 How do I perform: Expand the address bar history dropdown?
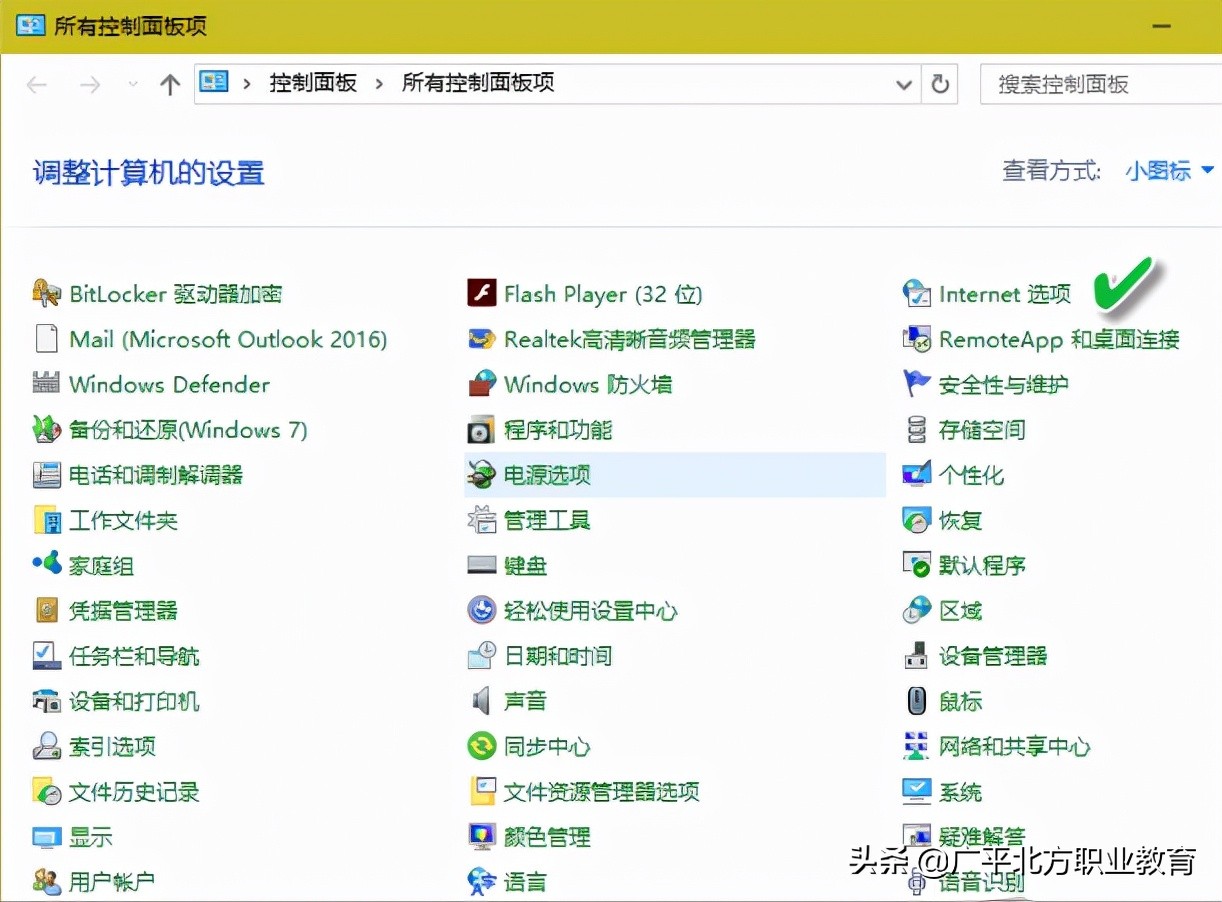coord(904,84)
